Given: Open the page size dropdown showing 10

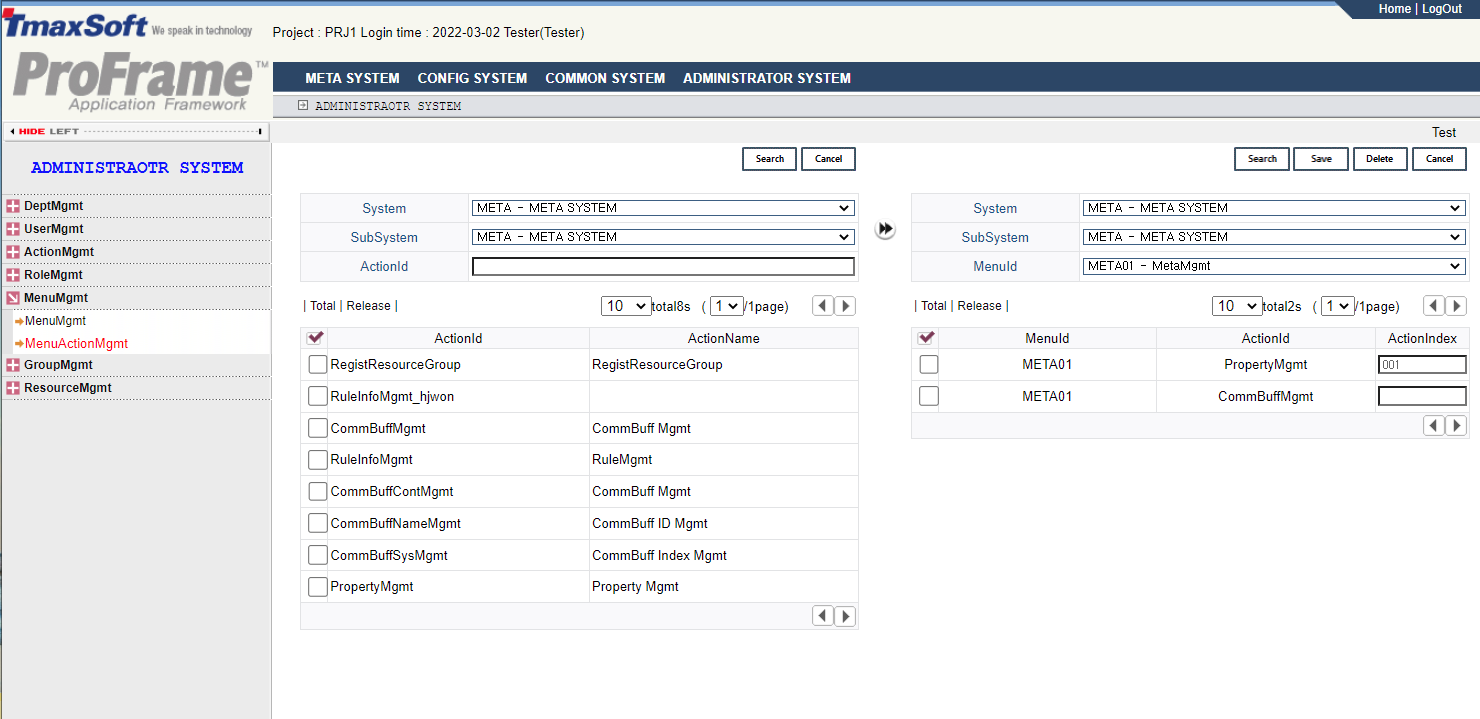Looking at the screenshot, I should [625, 305].
